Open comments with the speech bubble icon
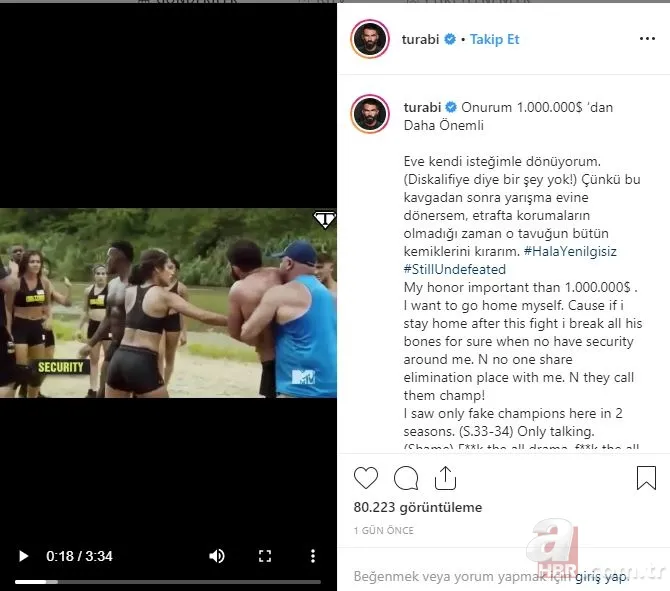The image size is (670, 591). (406, 478)
